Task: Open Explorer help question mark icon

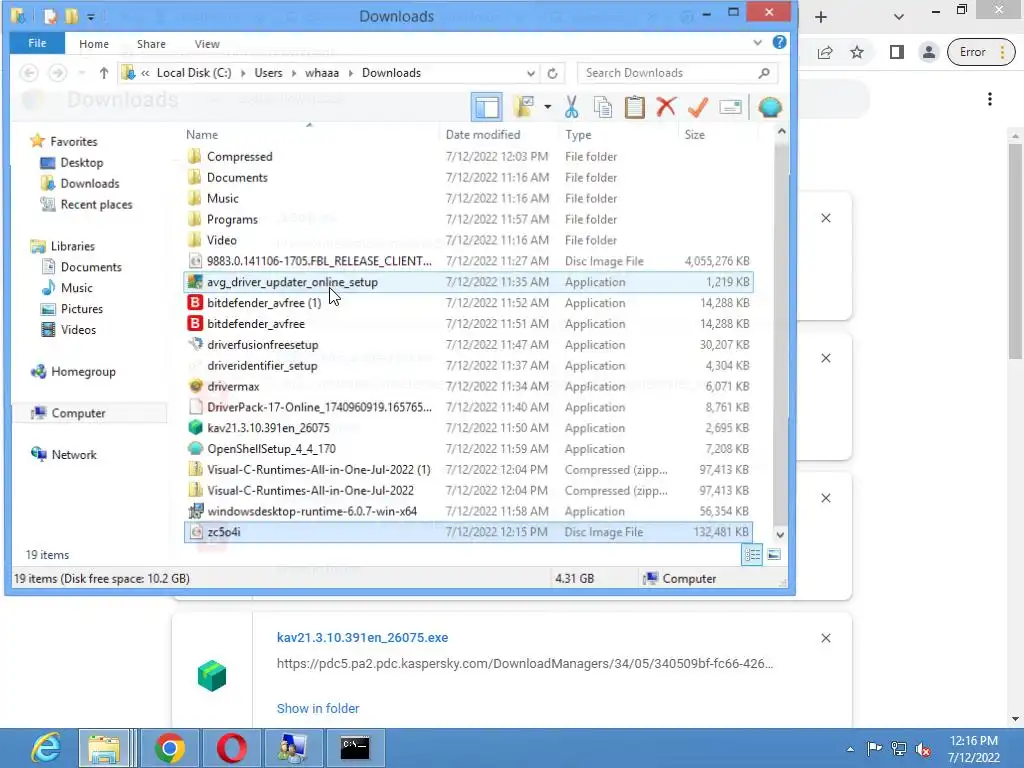Action: click(x=779, y=42)
